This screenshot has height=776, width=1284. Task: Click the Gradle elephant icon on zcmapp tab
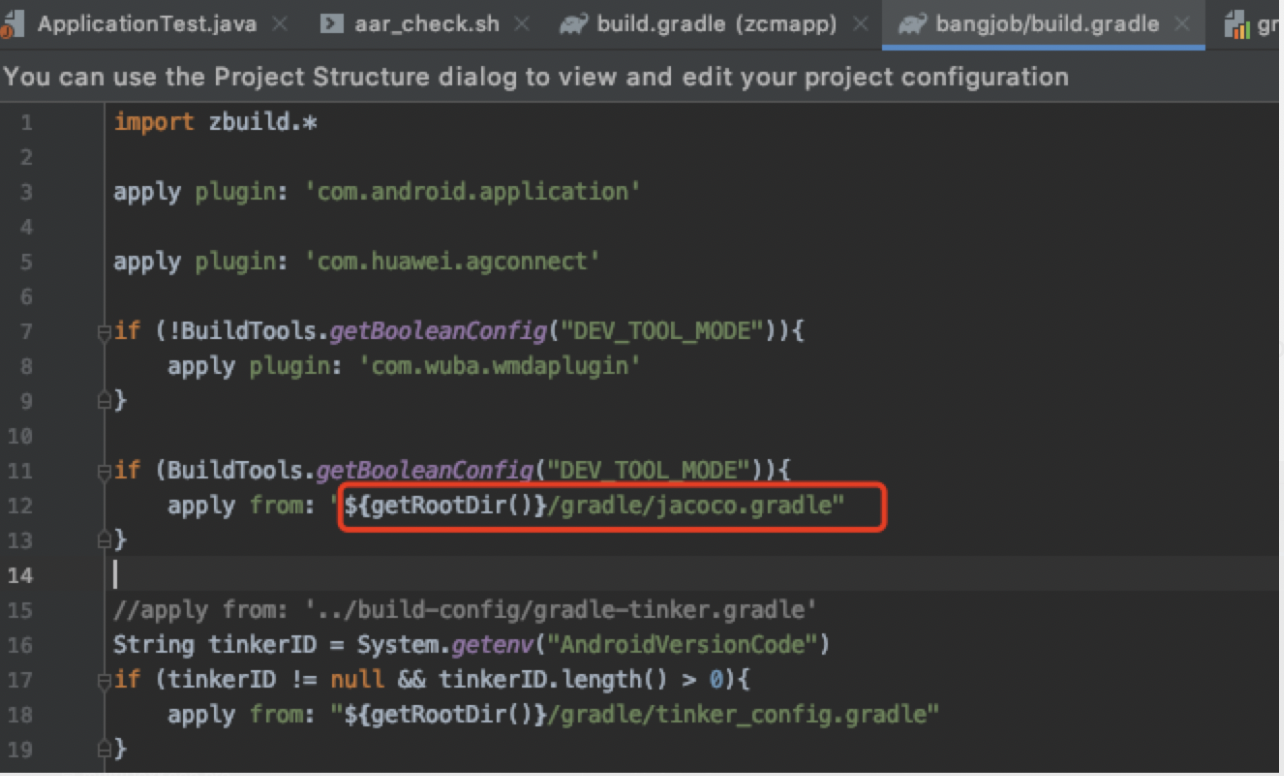tap(574, 24)
